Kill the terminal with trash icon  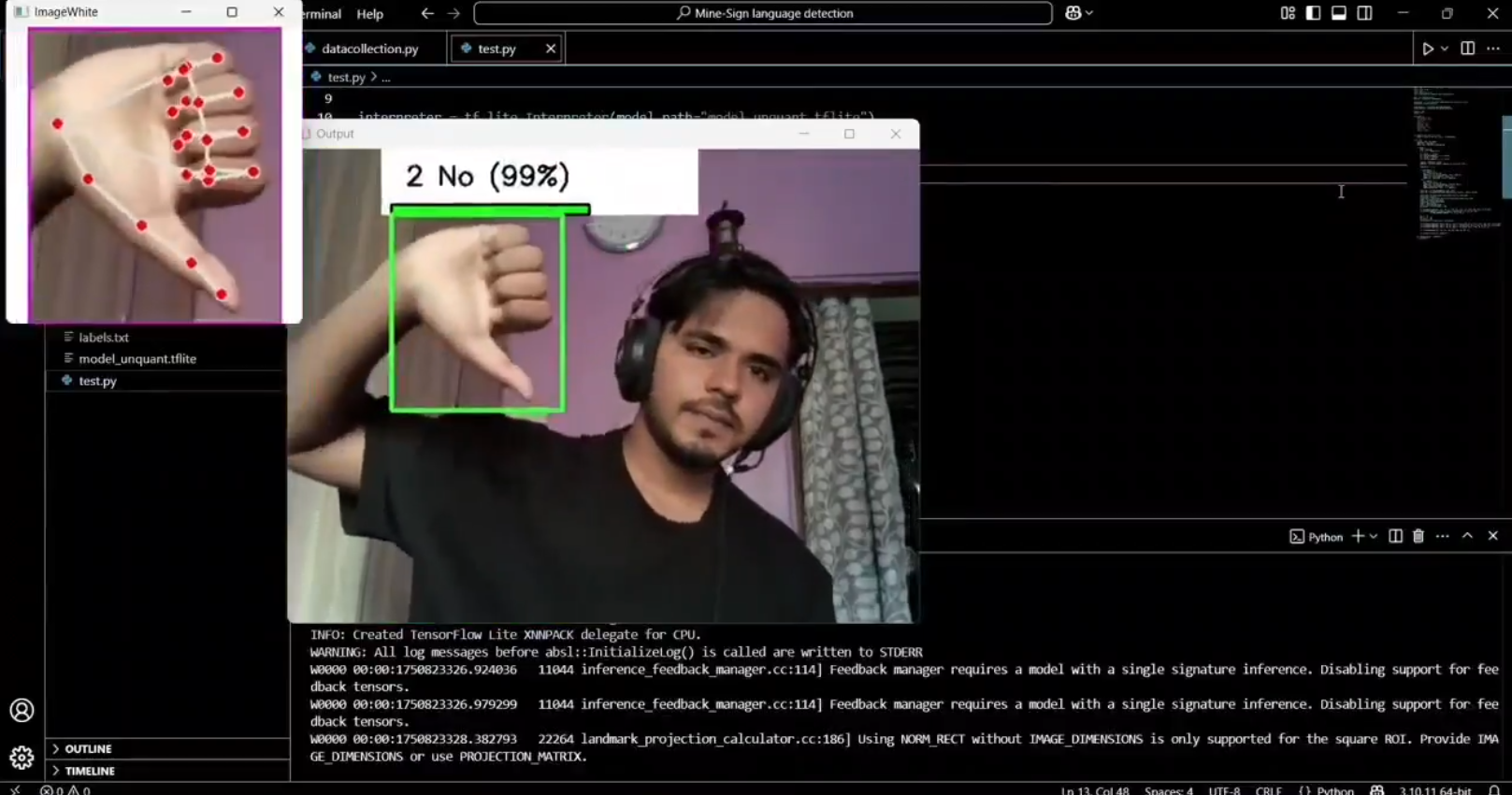1418,536
